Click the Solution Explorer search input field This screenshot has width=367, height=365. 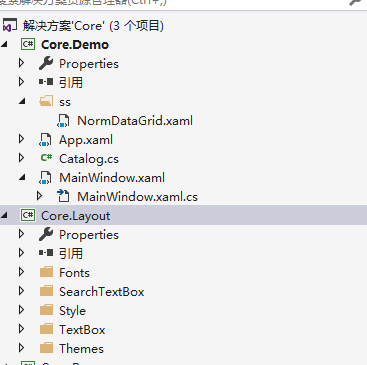tap(172, 3)
